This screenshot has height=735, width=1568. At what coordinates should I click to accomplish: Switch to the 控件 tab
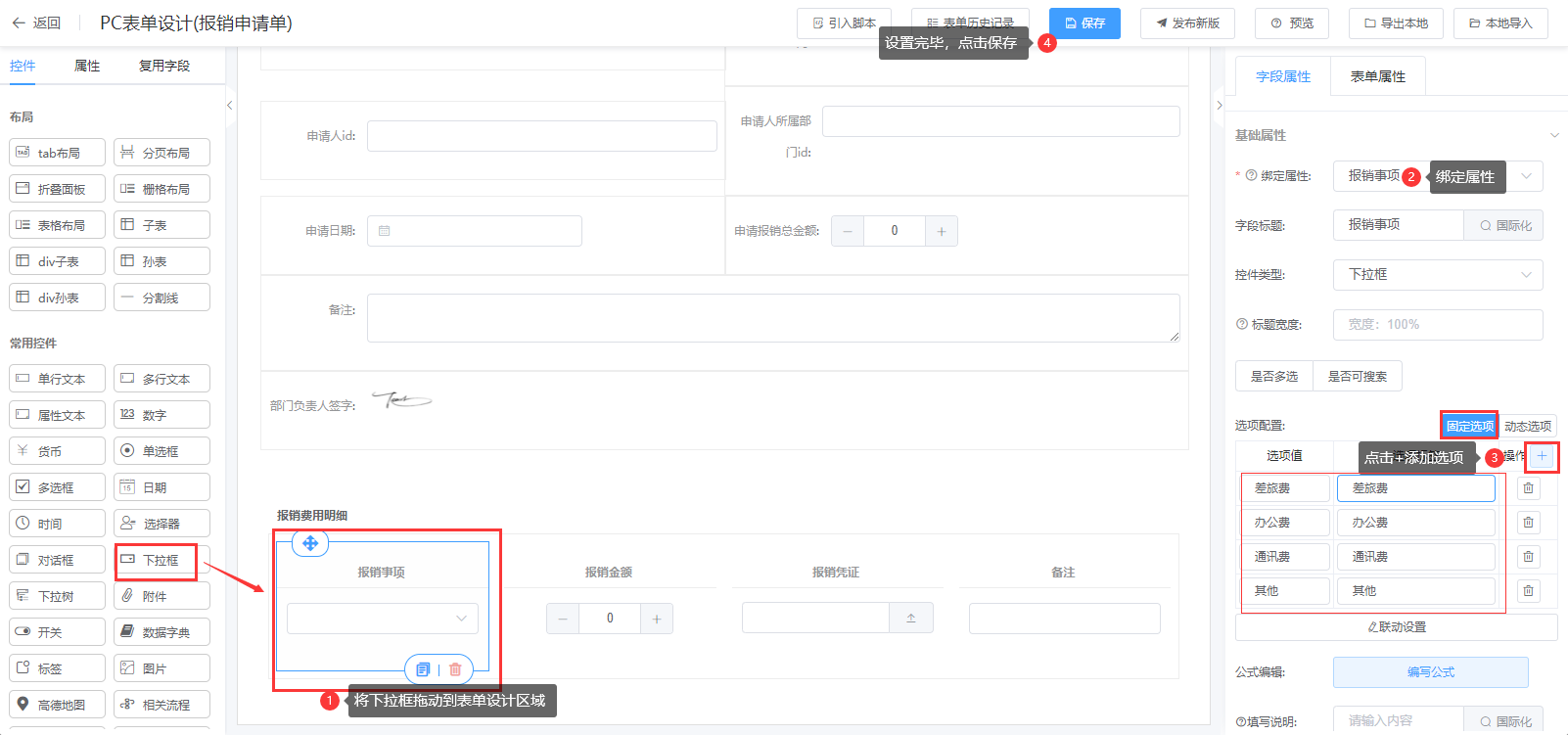[x=23, y=66]
